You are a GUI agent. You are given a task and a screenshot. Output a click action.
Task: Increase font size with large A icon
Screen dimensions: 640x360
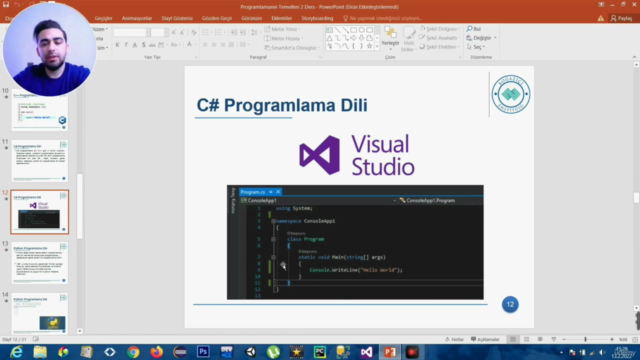(174, 32)
